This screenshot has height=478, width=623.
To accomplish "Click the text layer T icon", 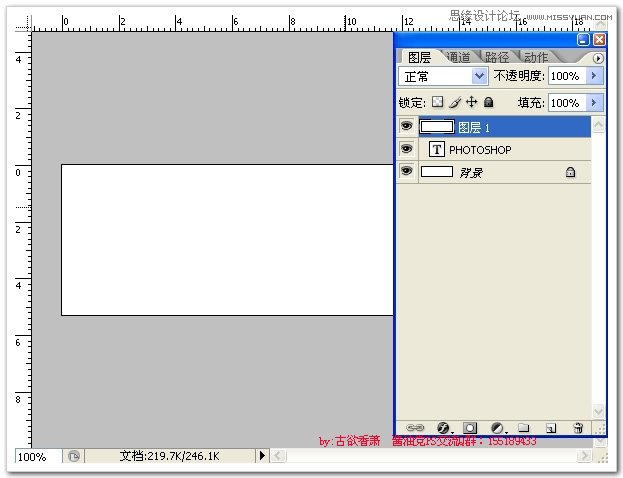I will [437, 149].
